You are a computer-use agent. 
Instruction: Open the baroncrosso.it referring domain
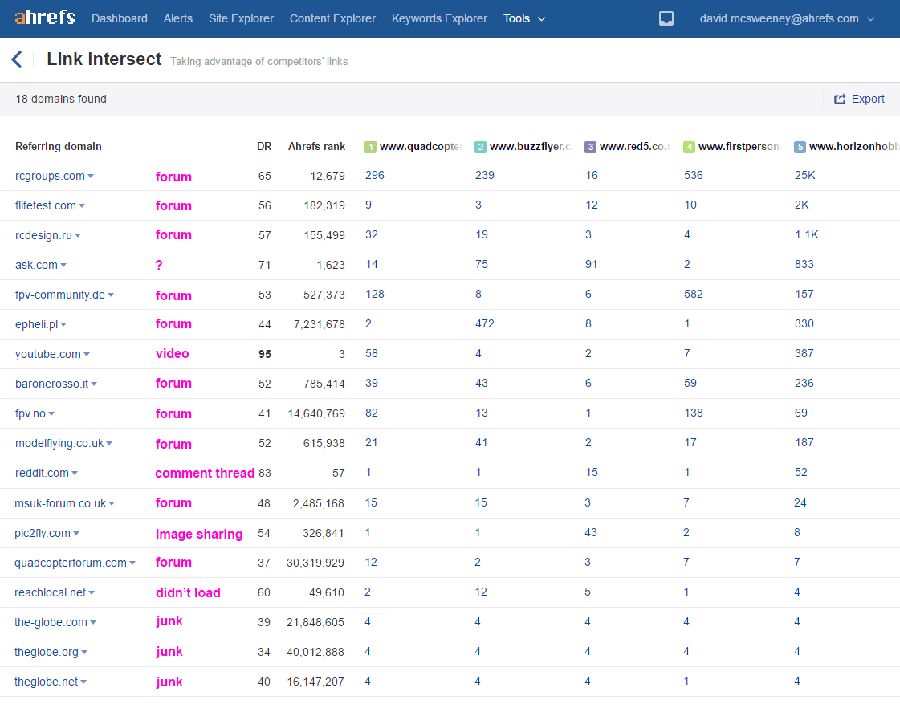pyautogui.click(x=52, y=384)
